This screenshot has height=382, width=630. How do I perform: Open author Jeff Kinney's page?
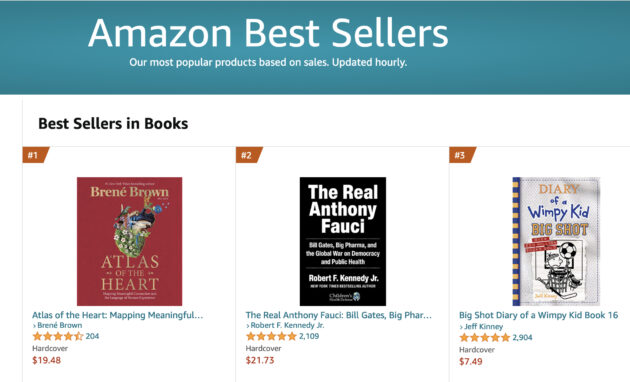tap(481, 327)
